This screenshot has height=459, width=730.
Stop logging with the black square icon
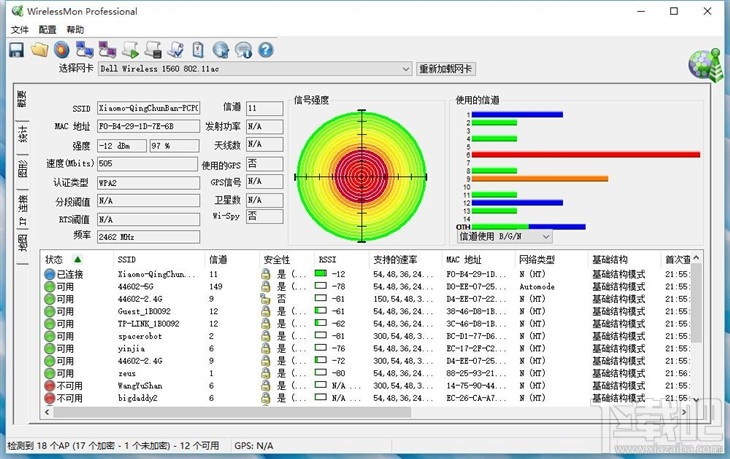pos(153,50)
